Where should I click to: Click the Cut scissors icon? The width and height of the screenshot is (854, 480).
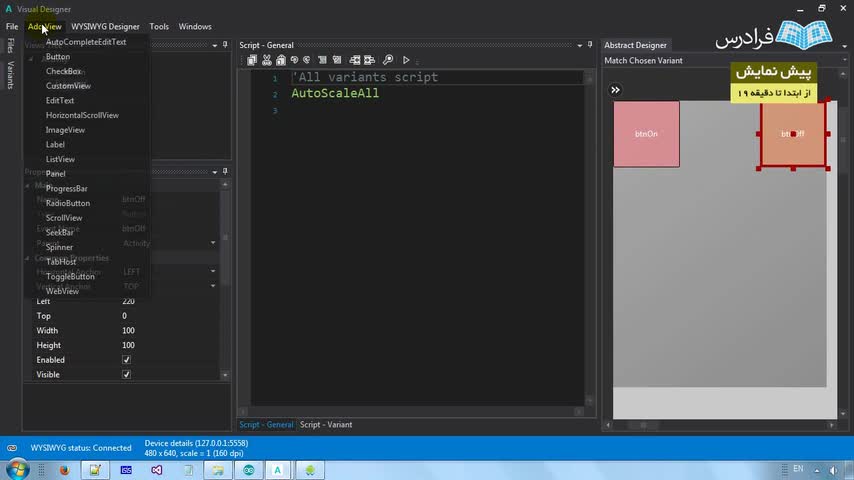coord(266,60)
